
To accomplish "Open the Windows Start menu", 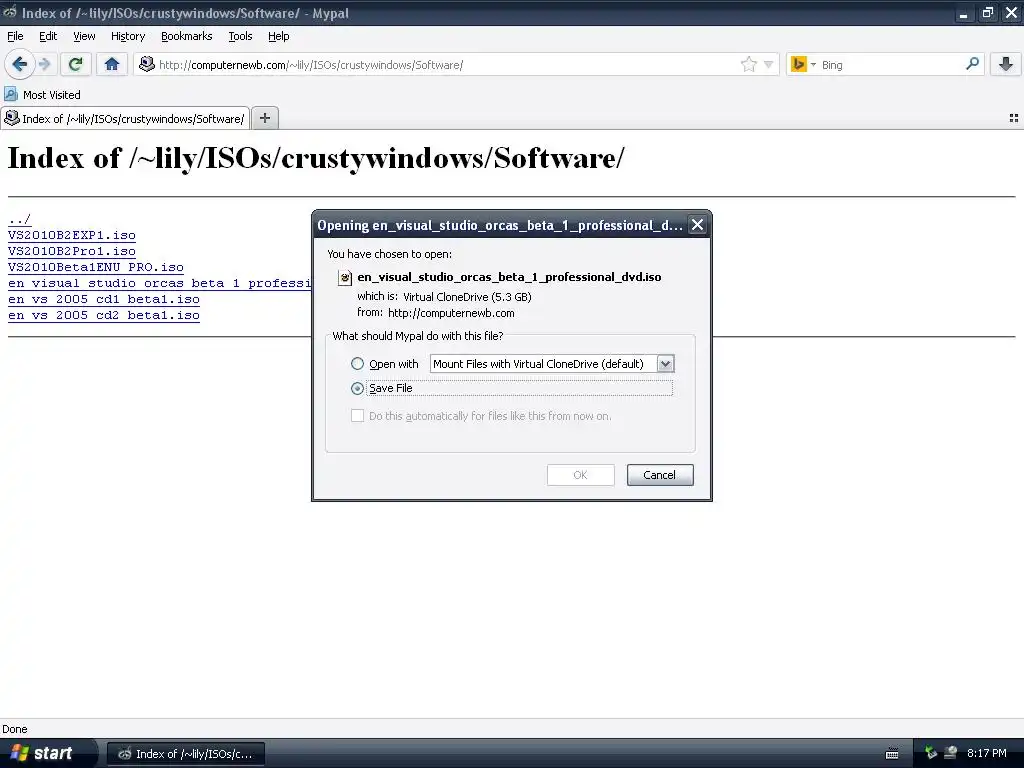I will (47, 753).
